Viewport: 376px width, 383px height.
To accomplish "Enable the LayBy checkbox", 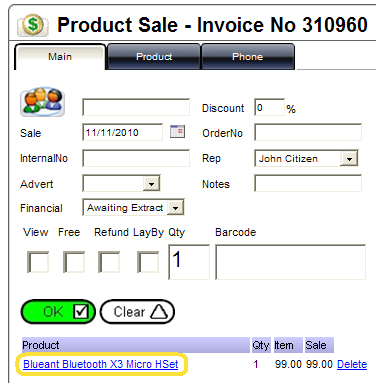I will click(x=148, y=262).
